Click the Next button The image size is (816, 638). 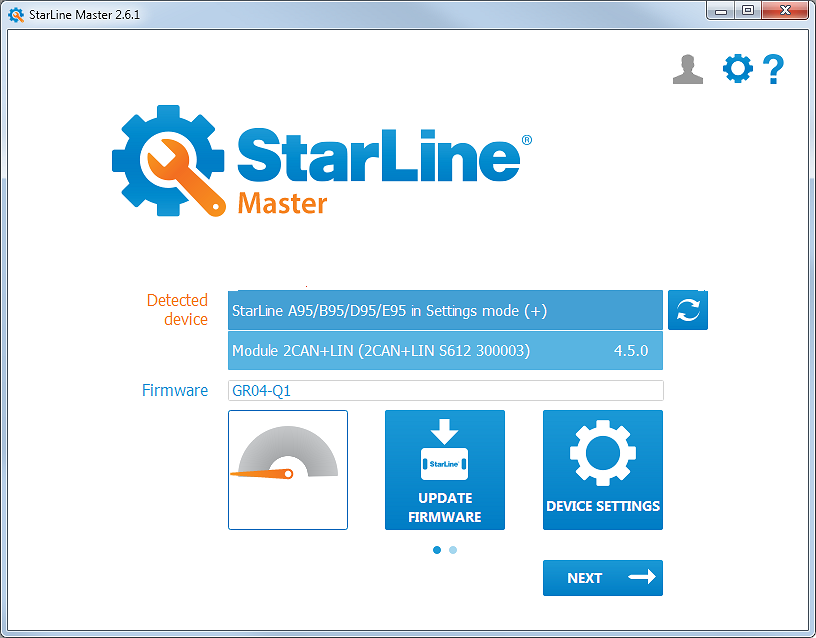603,578
